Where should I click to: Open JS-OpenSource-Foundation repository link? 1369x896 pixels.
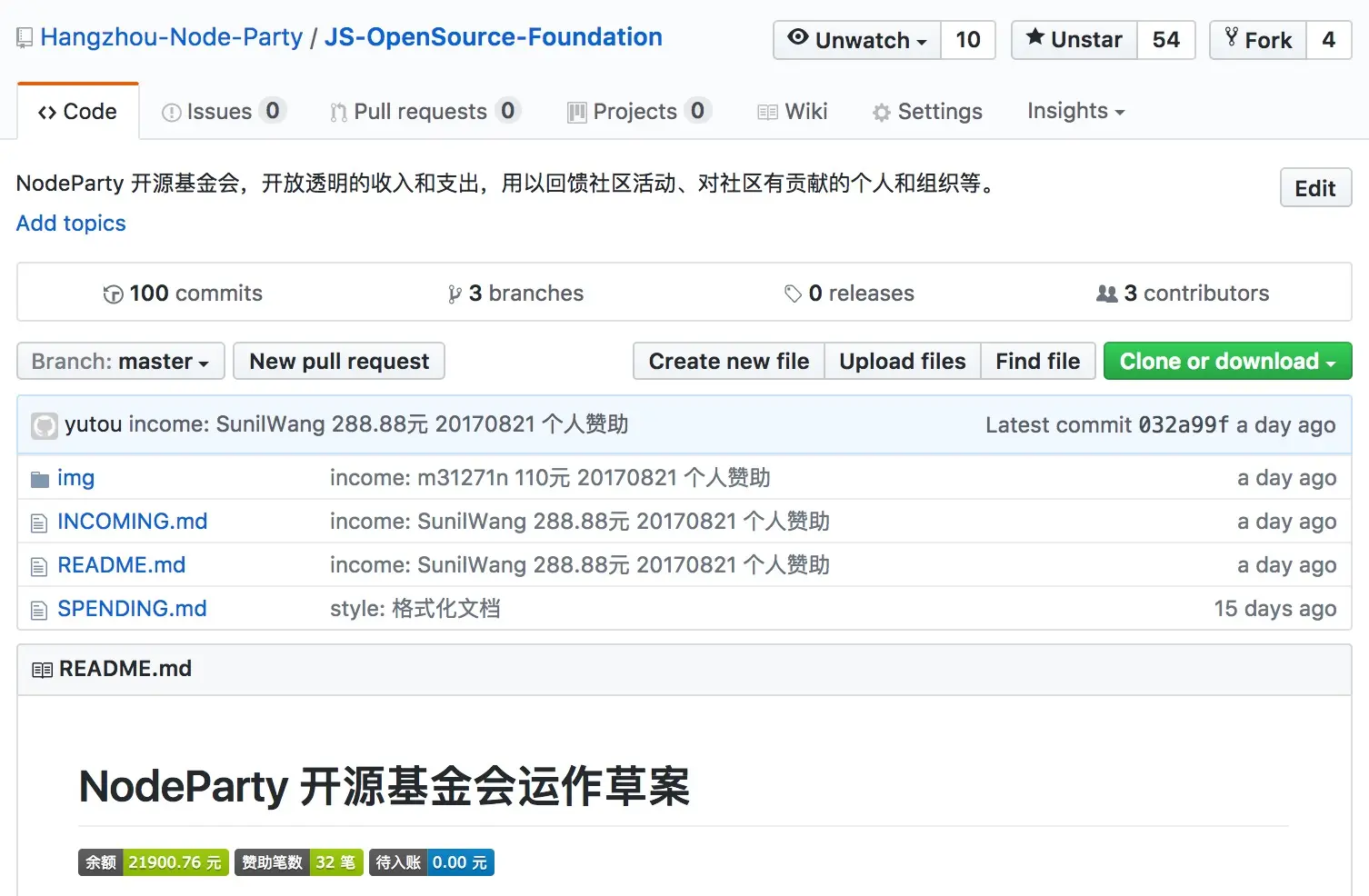494,37
